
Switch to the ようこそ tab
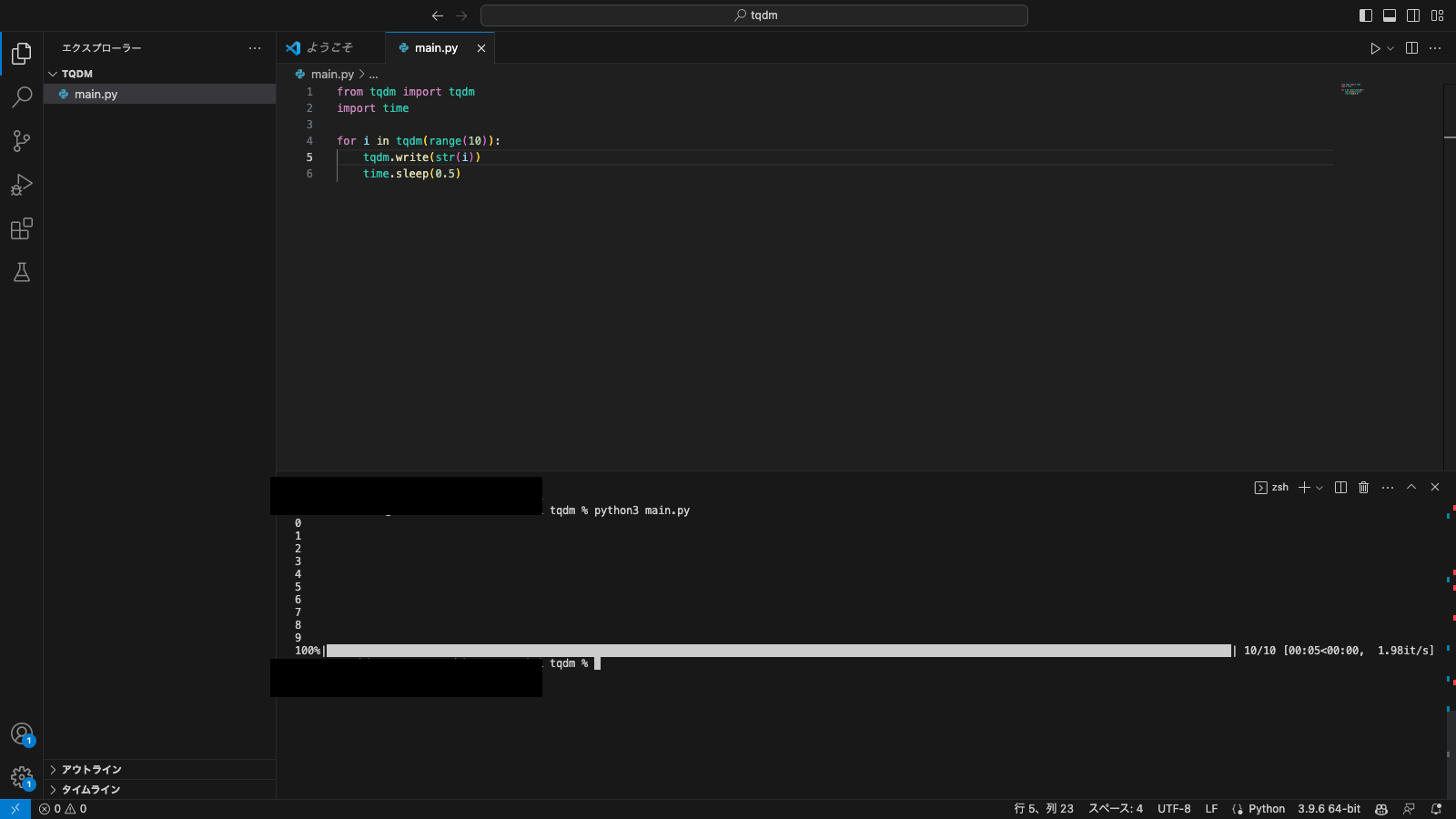[329, 47]
